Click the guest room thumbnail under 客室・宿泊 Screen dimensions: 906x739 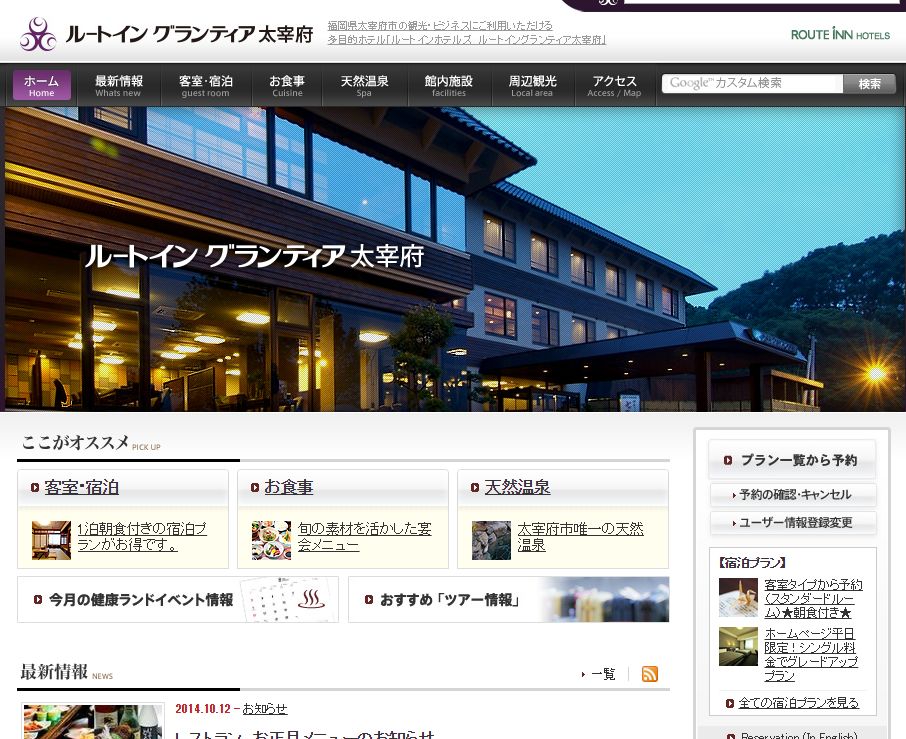51,539
